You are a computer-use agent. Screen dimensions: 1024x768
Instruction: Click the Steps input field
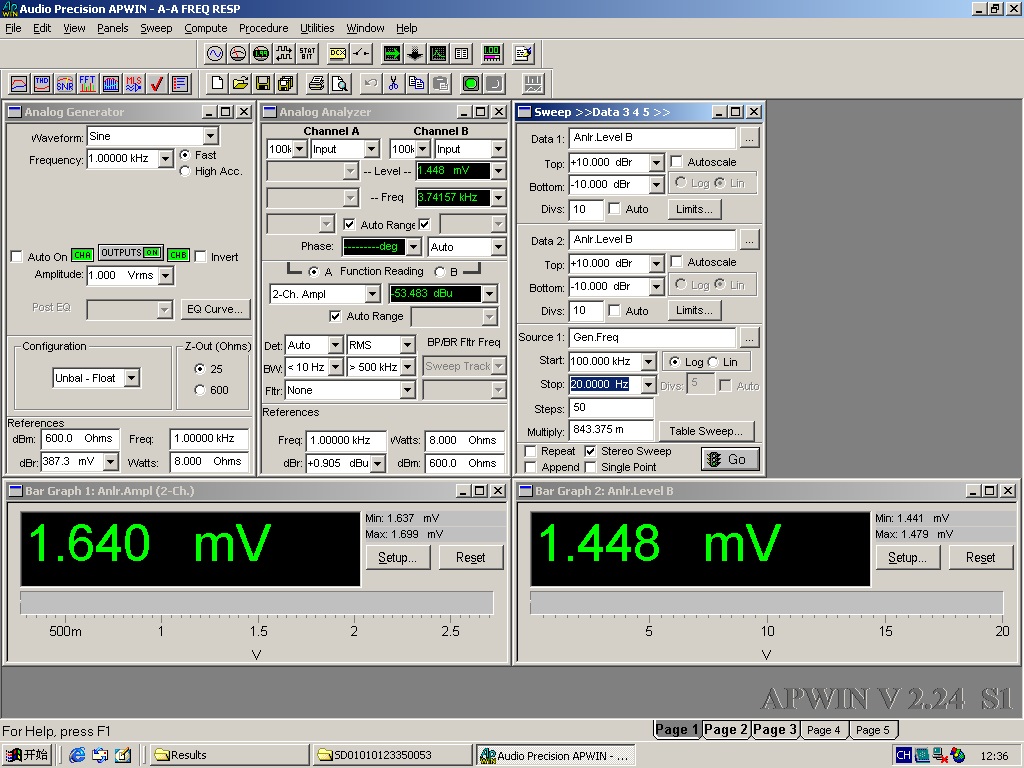point(611,408)
